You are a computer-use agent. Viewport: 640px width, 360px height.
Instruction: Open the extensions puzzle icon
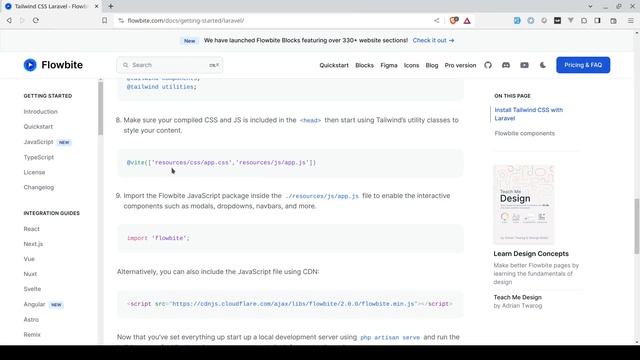(x=584, y=20)
